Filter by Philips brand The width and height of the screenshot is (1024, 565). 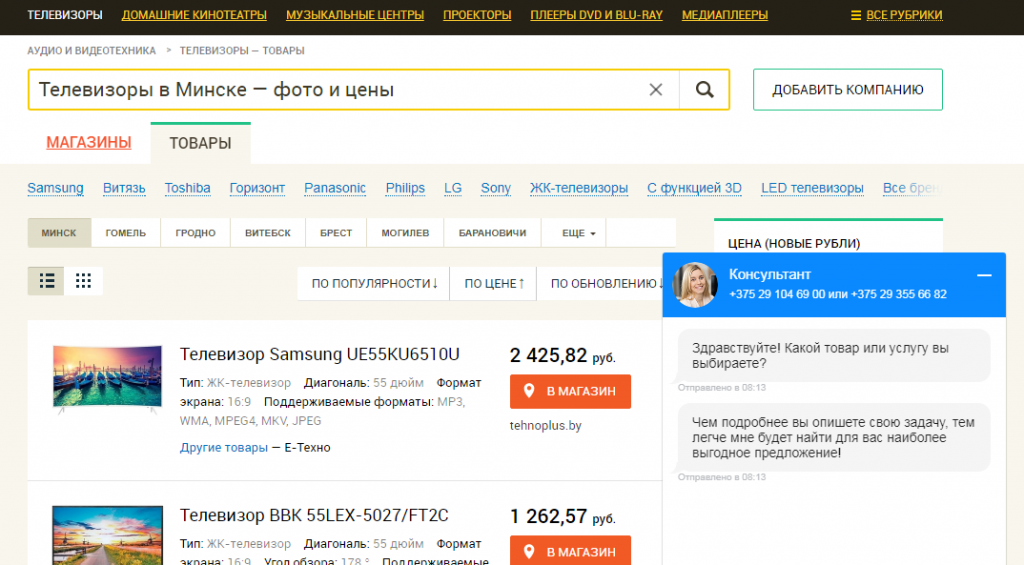pos(405,188)
